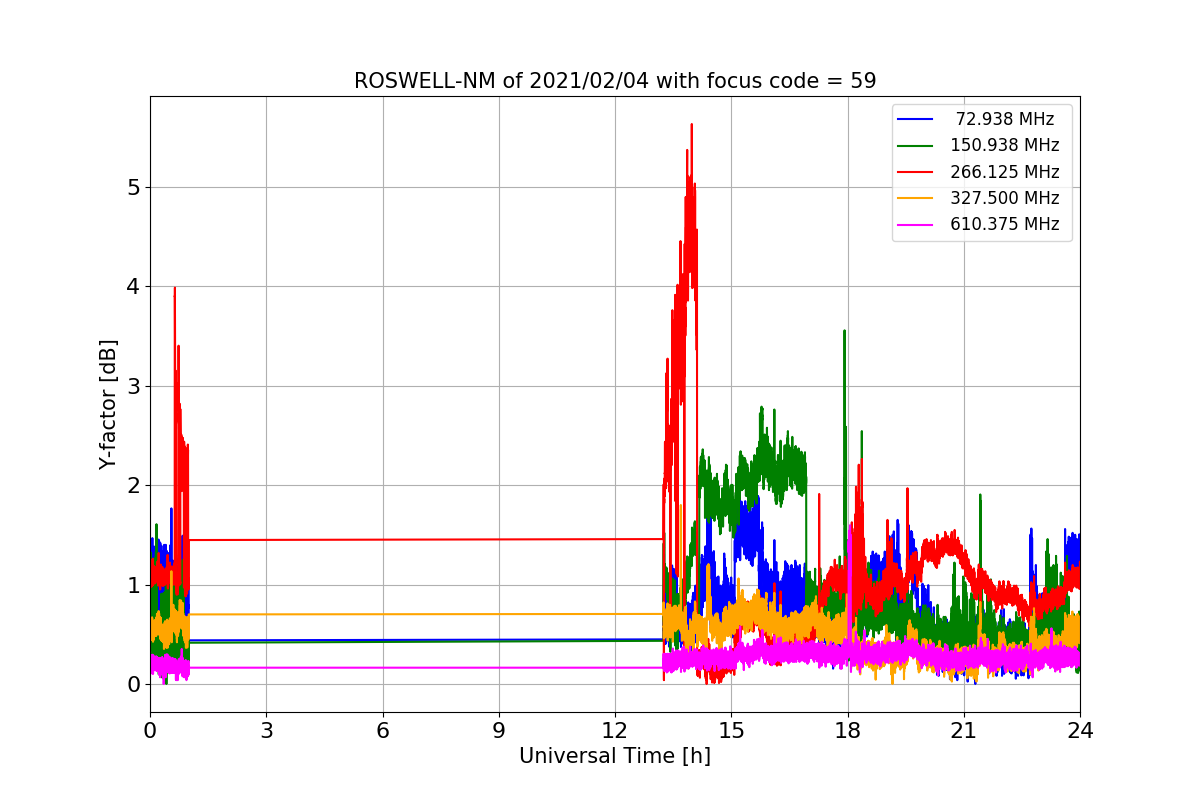Click the blue legend line sample
This screenshot has width=1200, height=800.
tap(916, 119)
